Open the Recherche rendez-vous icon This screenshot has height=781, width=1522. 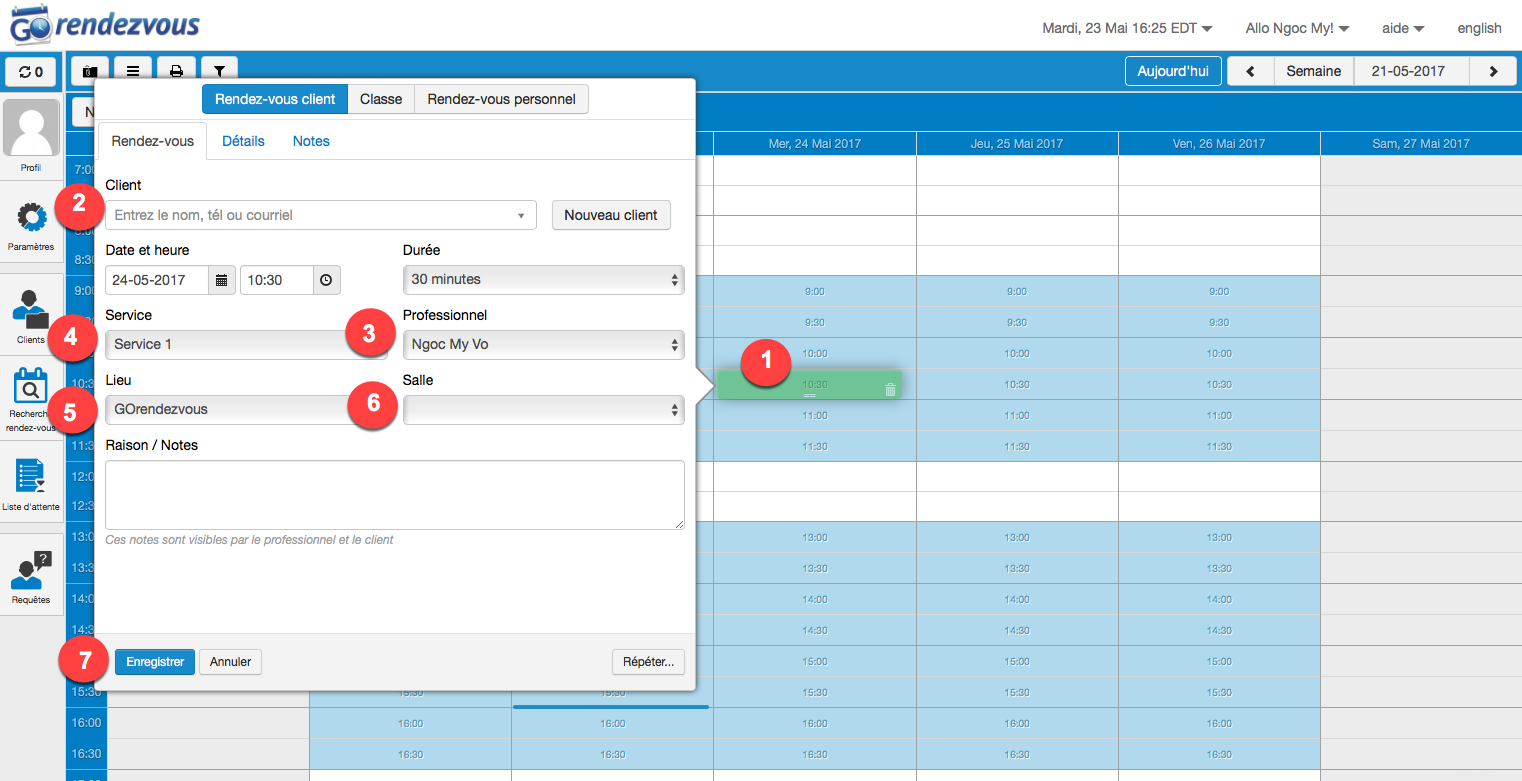pos(31,386)
